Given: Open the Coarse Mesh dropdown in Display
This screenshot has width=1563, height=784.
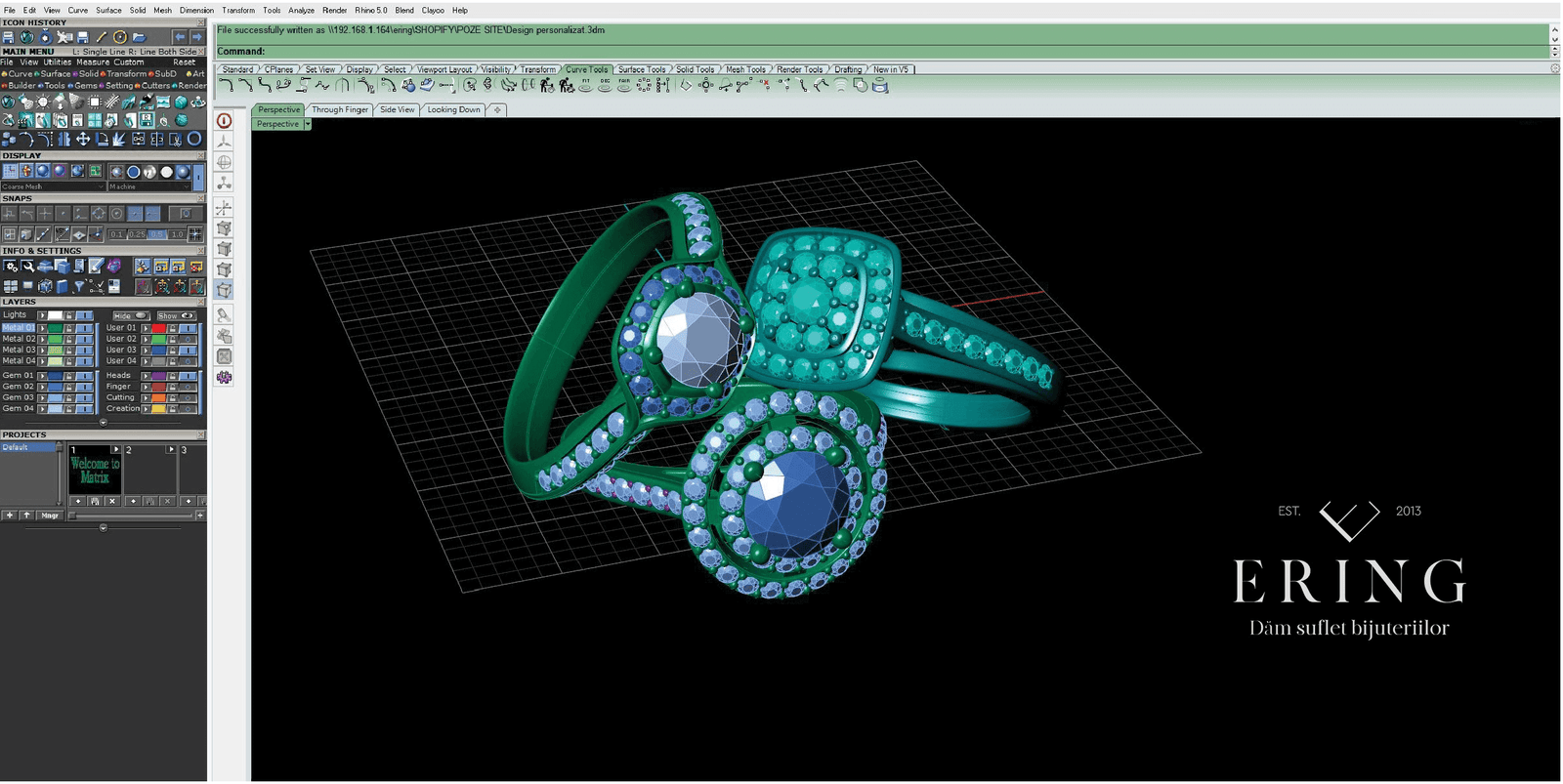Looking at the screenshot, I should coord(53,186).
